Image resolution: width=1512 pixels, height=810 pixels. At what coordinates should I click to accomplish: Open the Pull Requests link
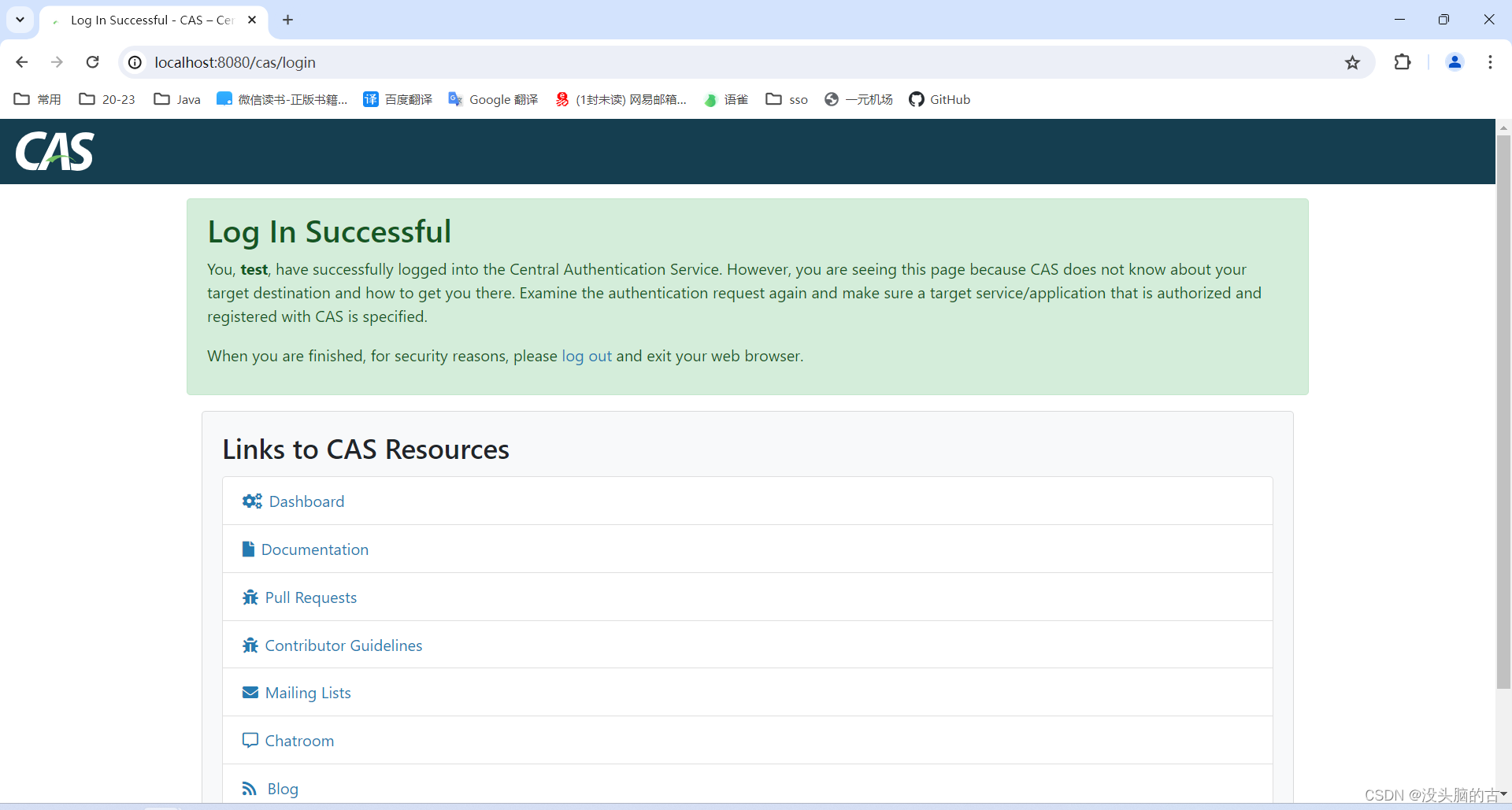click(x=311, y=597)
